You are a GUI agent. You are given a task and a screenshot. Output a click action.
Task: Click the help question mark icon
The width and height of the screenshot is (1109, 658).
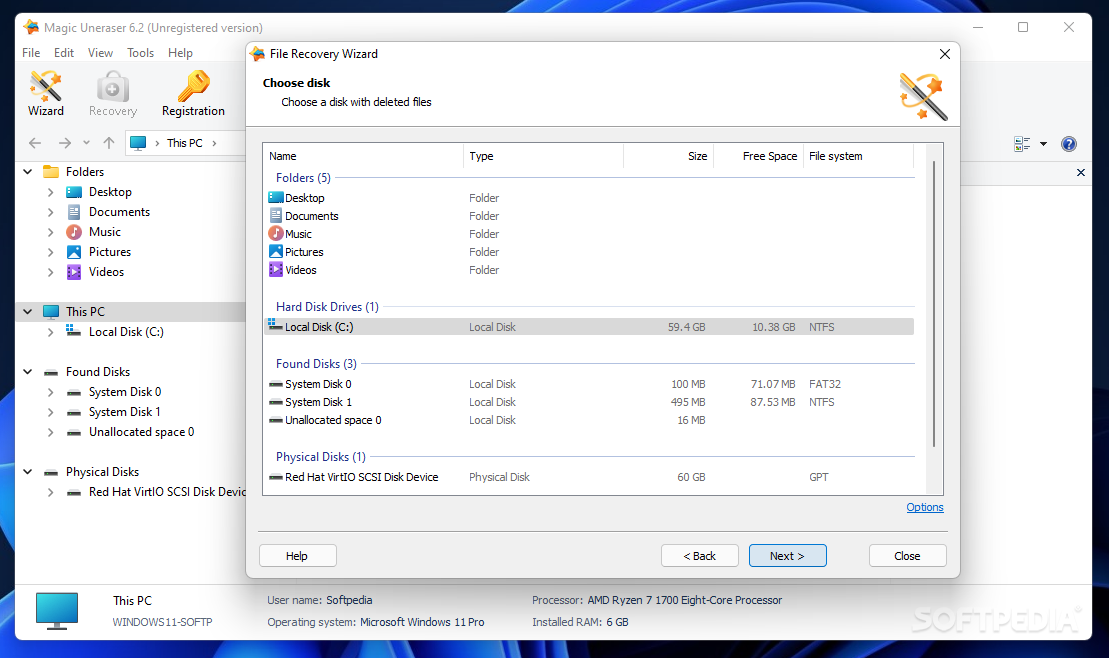(1069, 144)
